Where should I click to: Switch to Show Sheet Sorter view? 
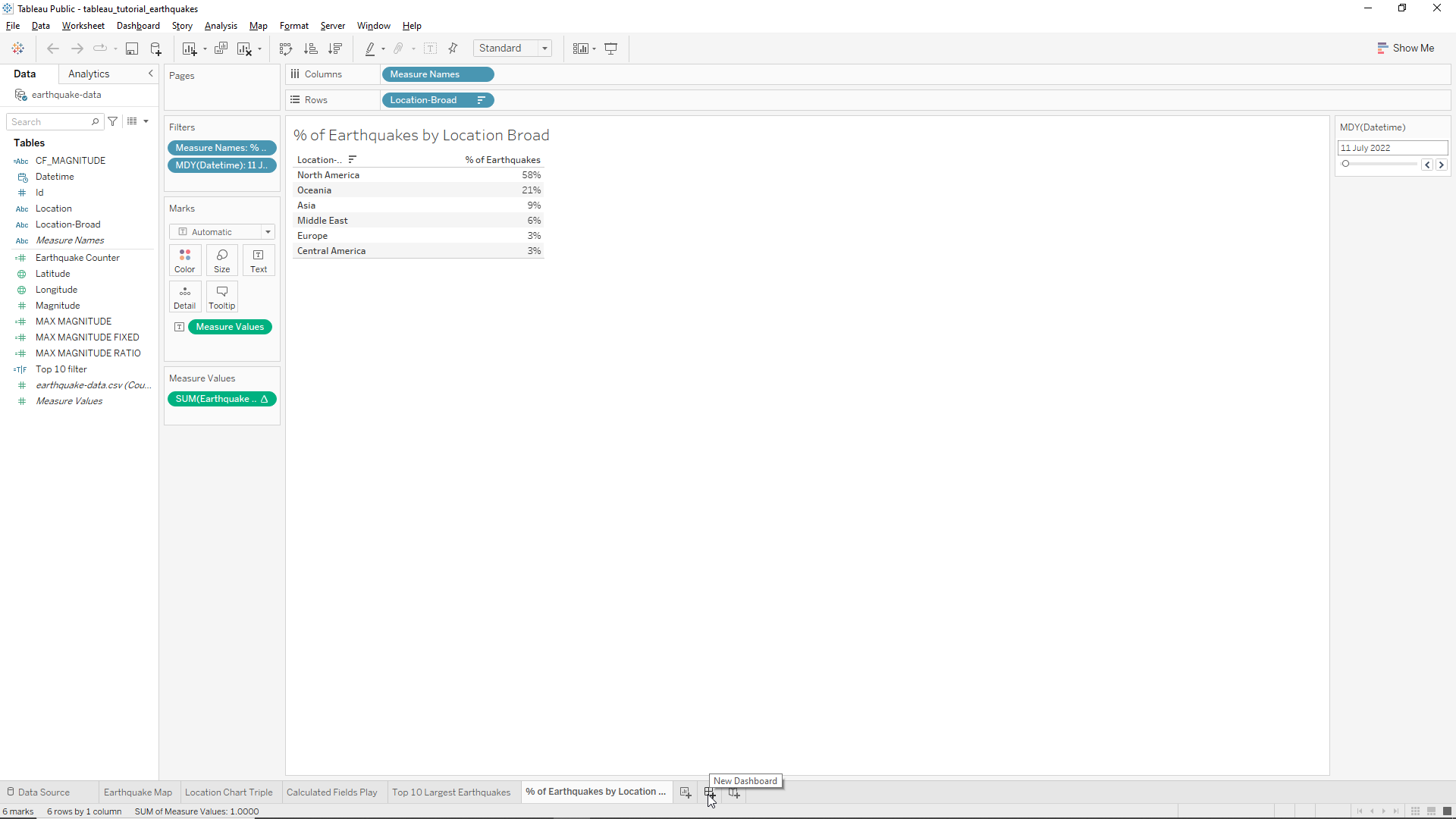tap(1415, 811)
